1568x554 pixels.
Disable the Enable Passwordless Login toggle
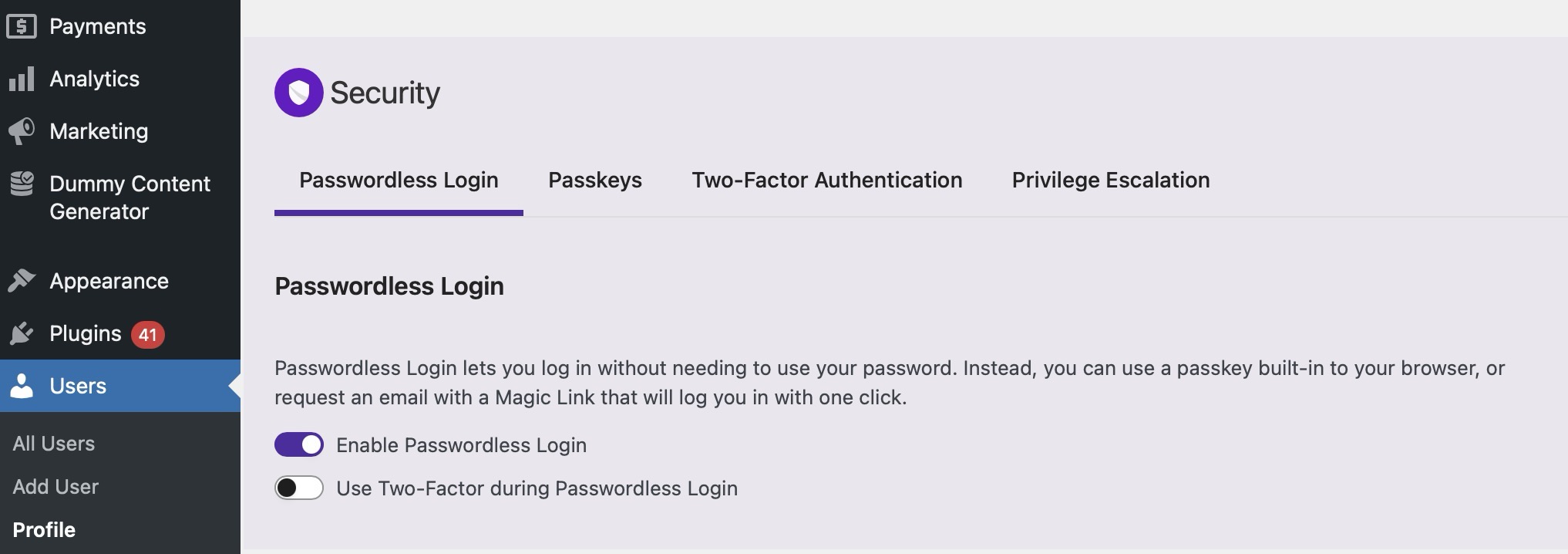tap(299, 445)
